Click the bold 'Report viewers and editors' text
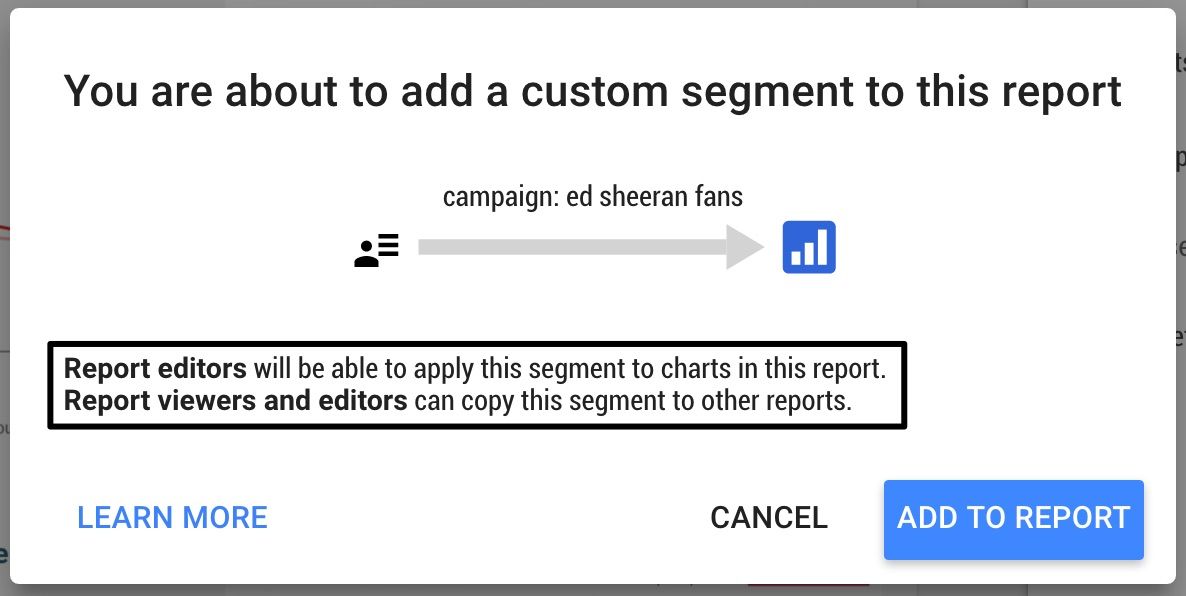 click(x=235, y=401)
